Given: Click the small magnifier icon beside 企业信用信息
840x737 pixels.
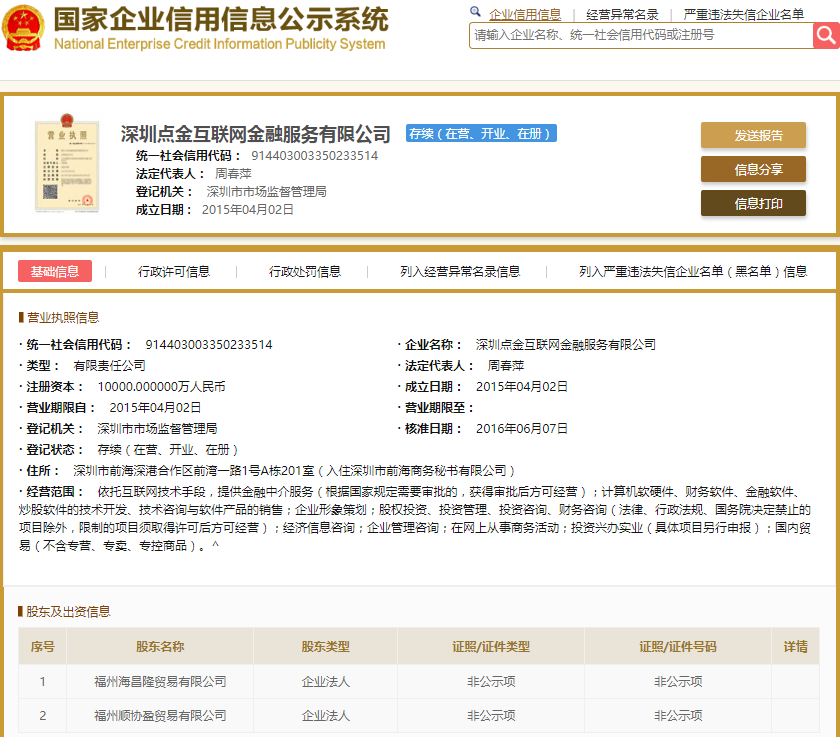Looking at the screenshot, I should click(475, 13).
